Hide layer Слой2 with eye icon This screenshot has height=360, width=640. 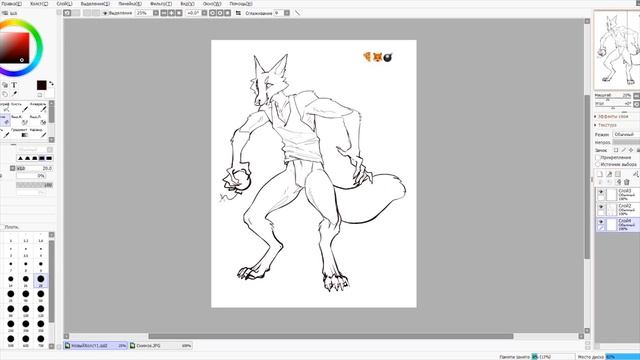(x=601, y=207)
